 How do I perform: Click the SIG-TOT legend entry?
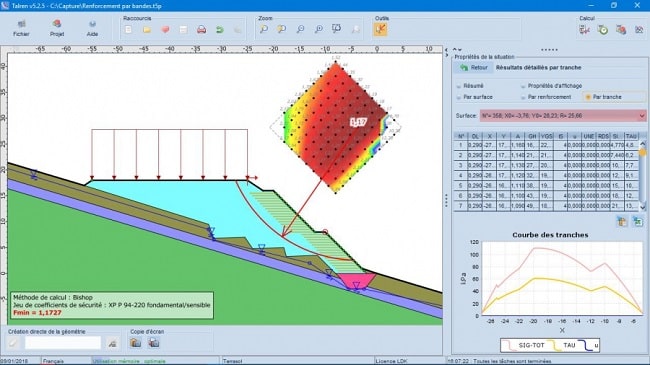[x=525, y=345]
